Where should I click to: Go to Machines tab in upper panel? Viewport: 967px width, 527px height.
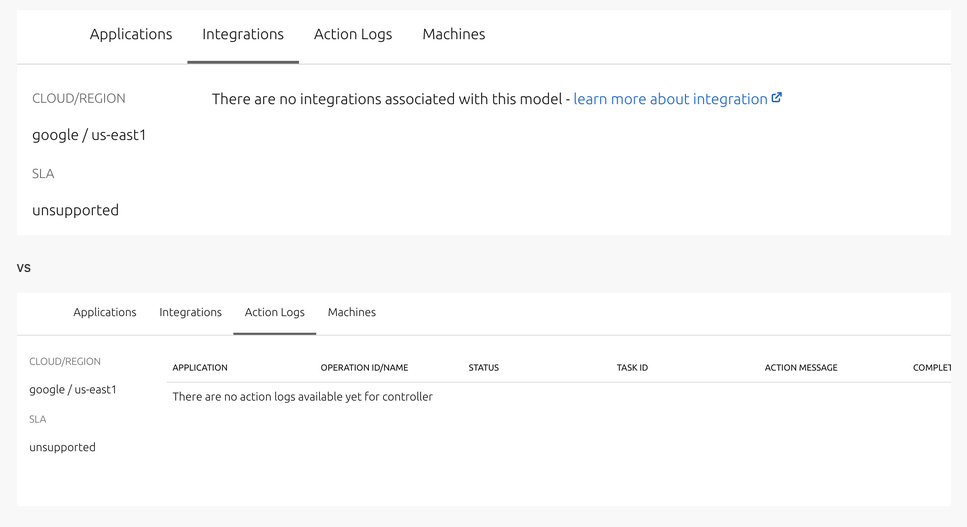(454, 34)
